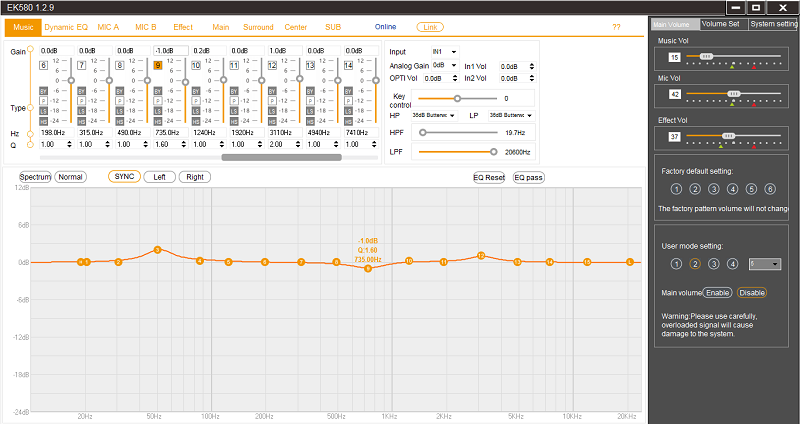The width and height of the screenshot is (800, 424).
Task: Adjust the Q spinner for band 9
Action: pos(184,144)
